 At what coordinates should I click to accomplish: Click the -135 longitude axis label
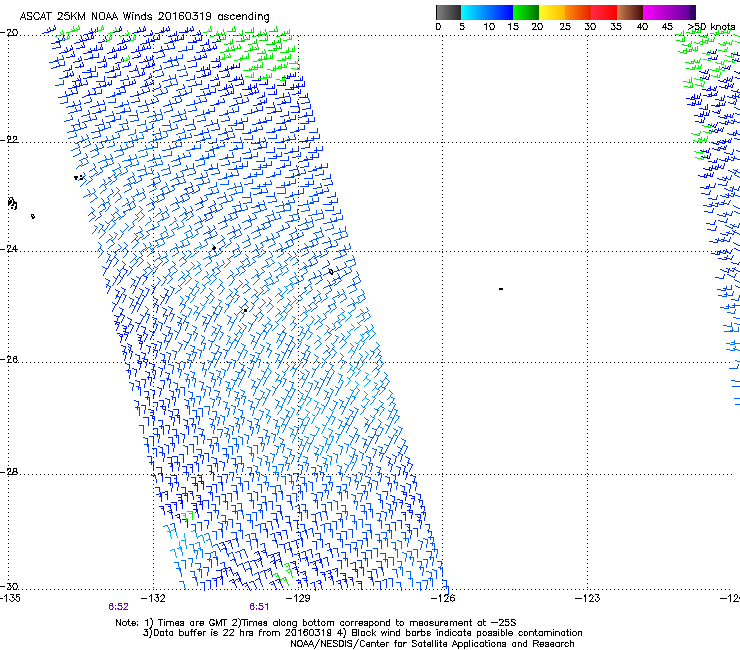10,599
